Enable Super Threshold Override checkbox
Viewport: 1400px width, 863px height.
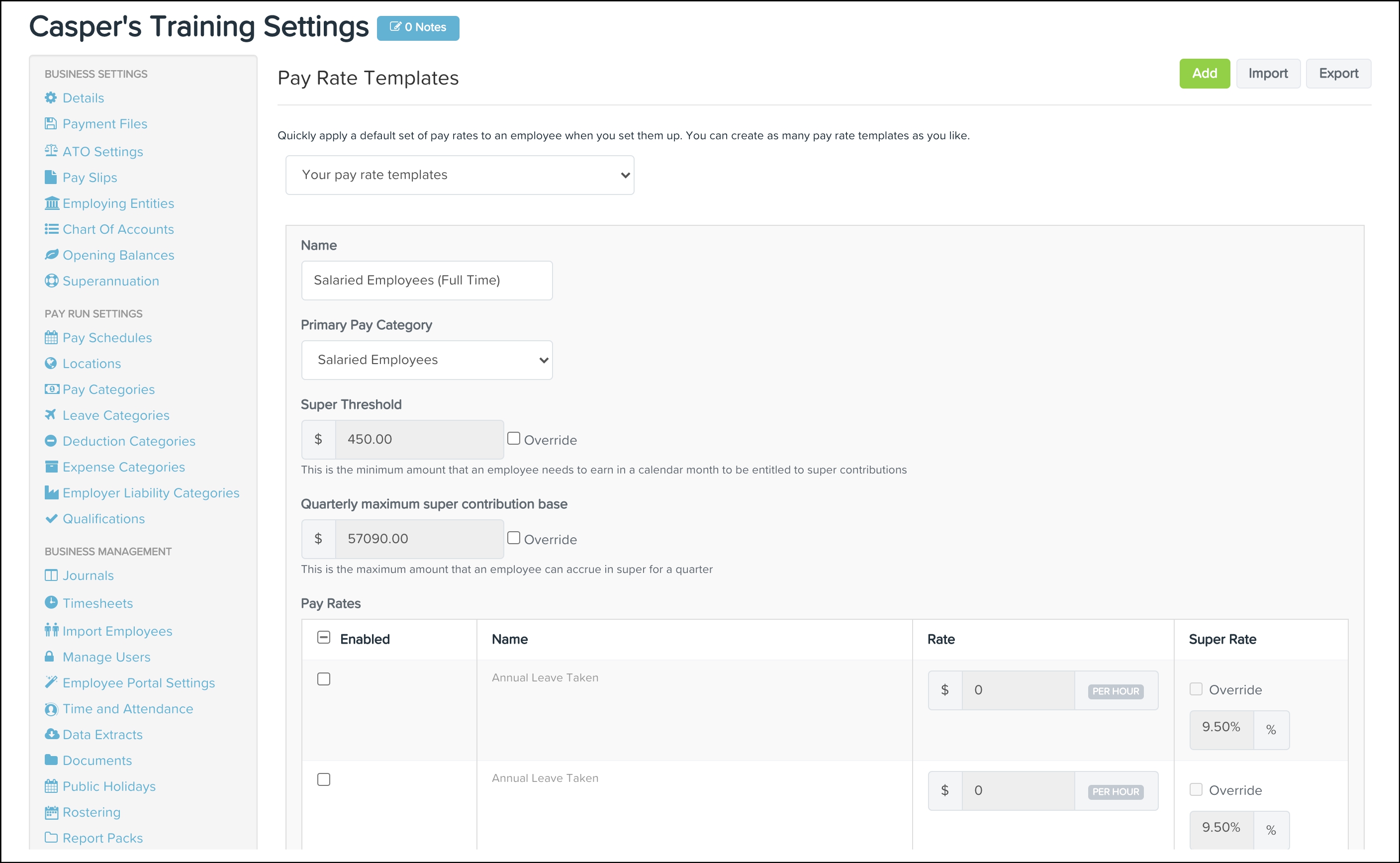[x=514, y=438]
